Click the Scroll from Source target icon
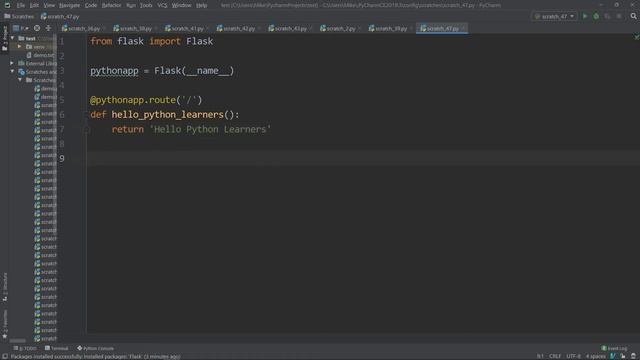The width and height of the screenshot is (640, 360). click(x=37, y=28)
